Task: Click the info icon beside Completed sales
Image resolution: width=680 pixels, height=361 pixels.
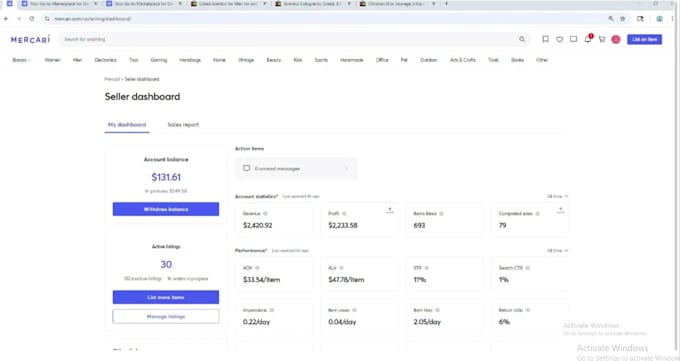Action: coord(538,213)
